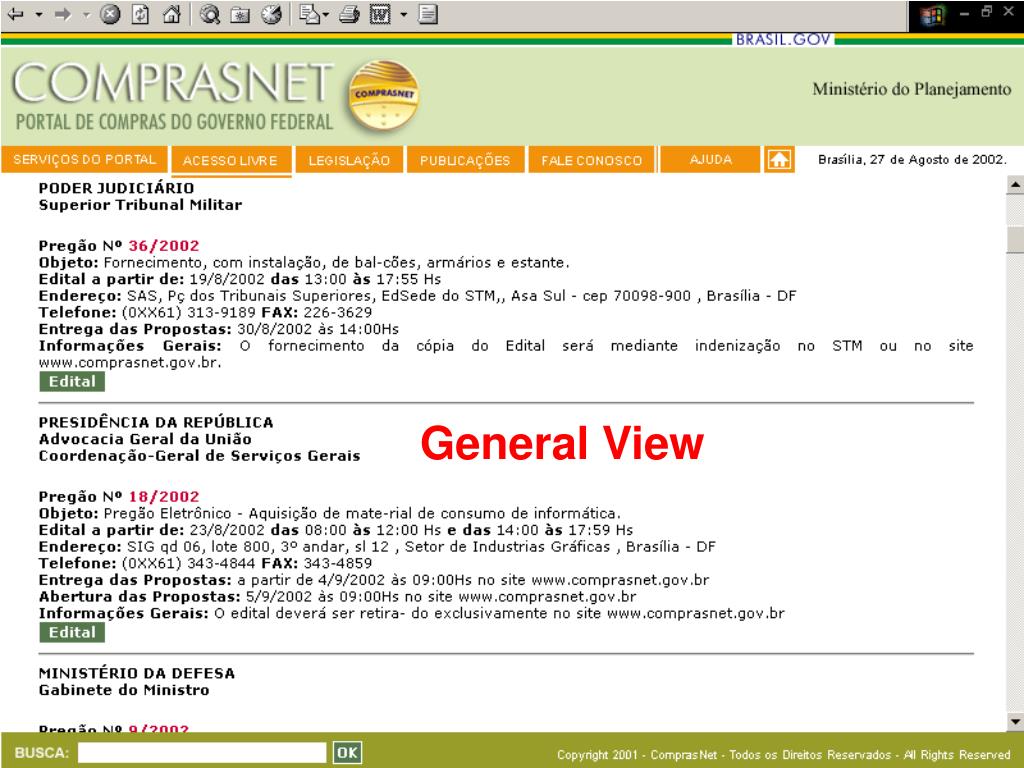Open the History clock icon
This screenshot has height=768, width=1024.
tap(271, 14)
